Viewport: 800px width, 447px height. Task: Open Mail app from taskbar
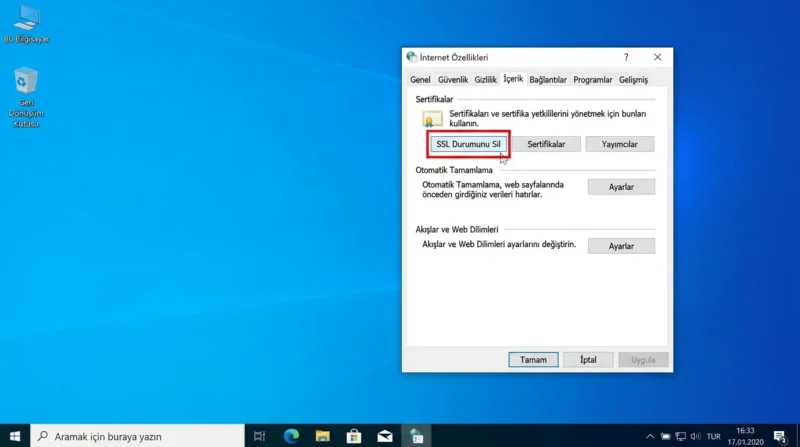tap(385, 436)
